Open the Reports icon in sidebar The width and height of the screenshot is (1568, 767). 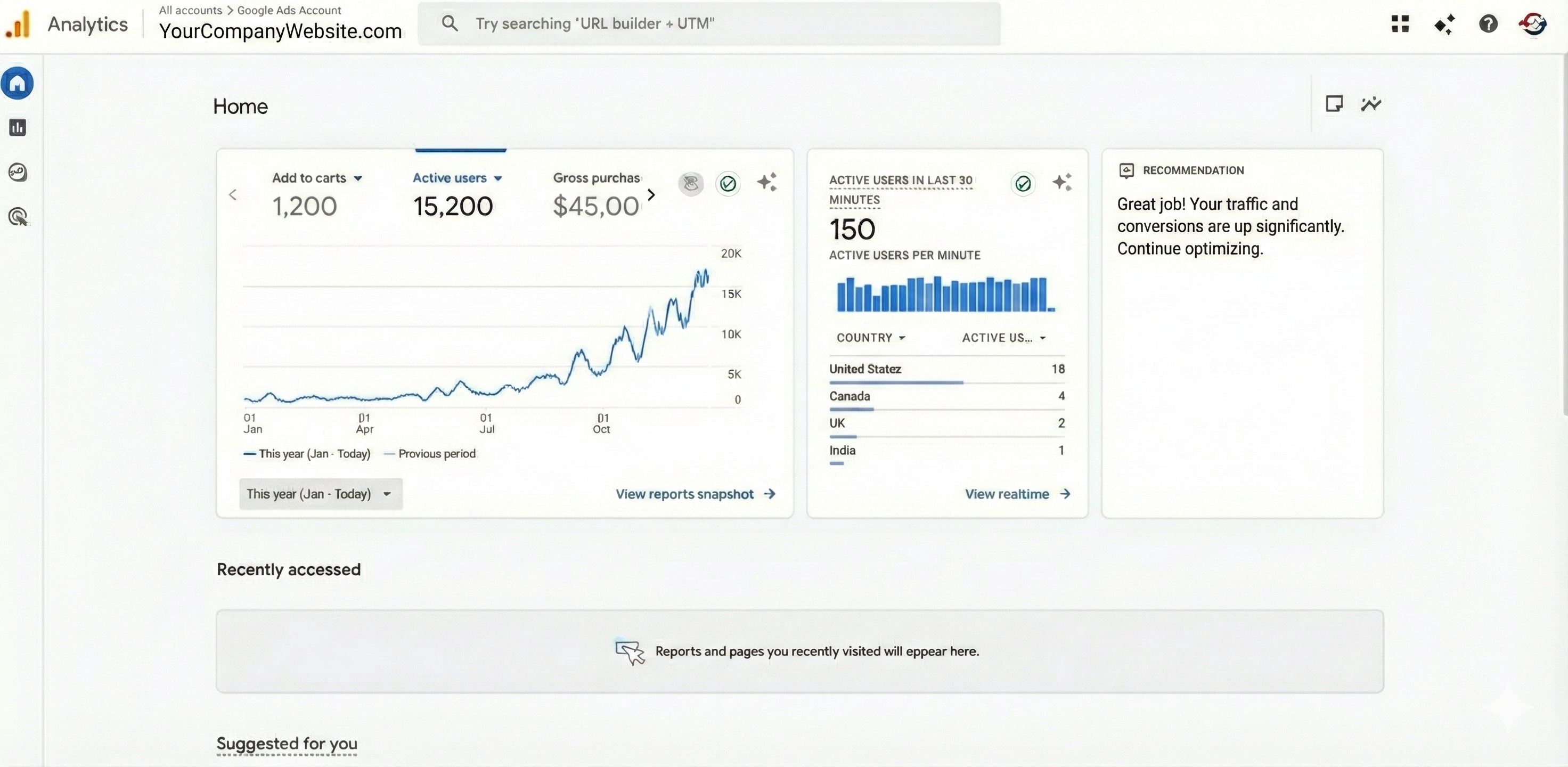(x=18, y=127)
